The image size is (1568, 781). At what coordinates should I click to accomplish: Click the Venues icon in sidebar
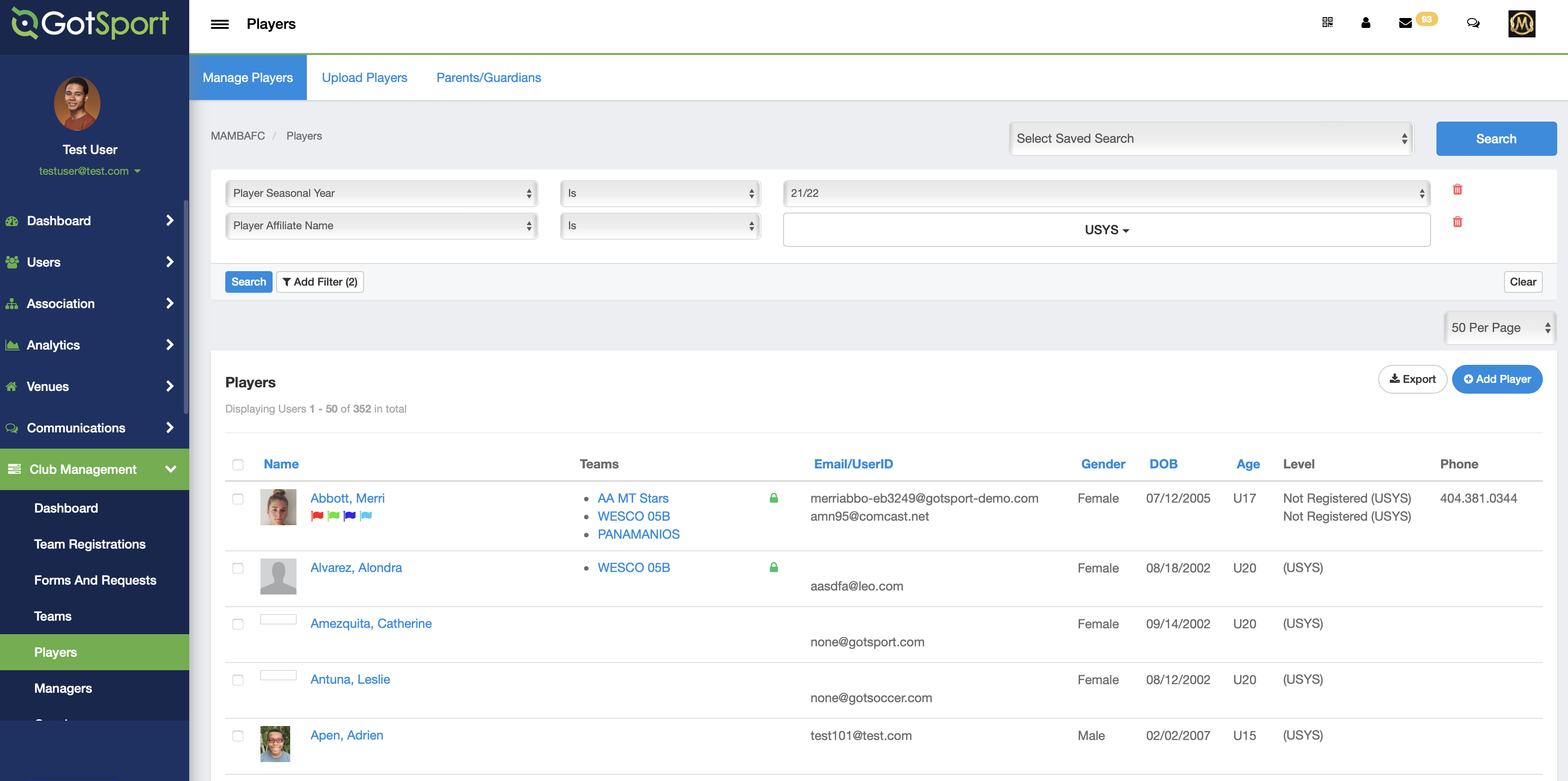point(12,386)
